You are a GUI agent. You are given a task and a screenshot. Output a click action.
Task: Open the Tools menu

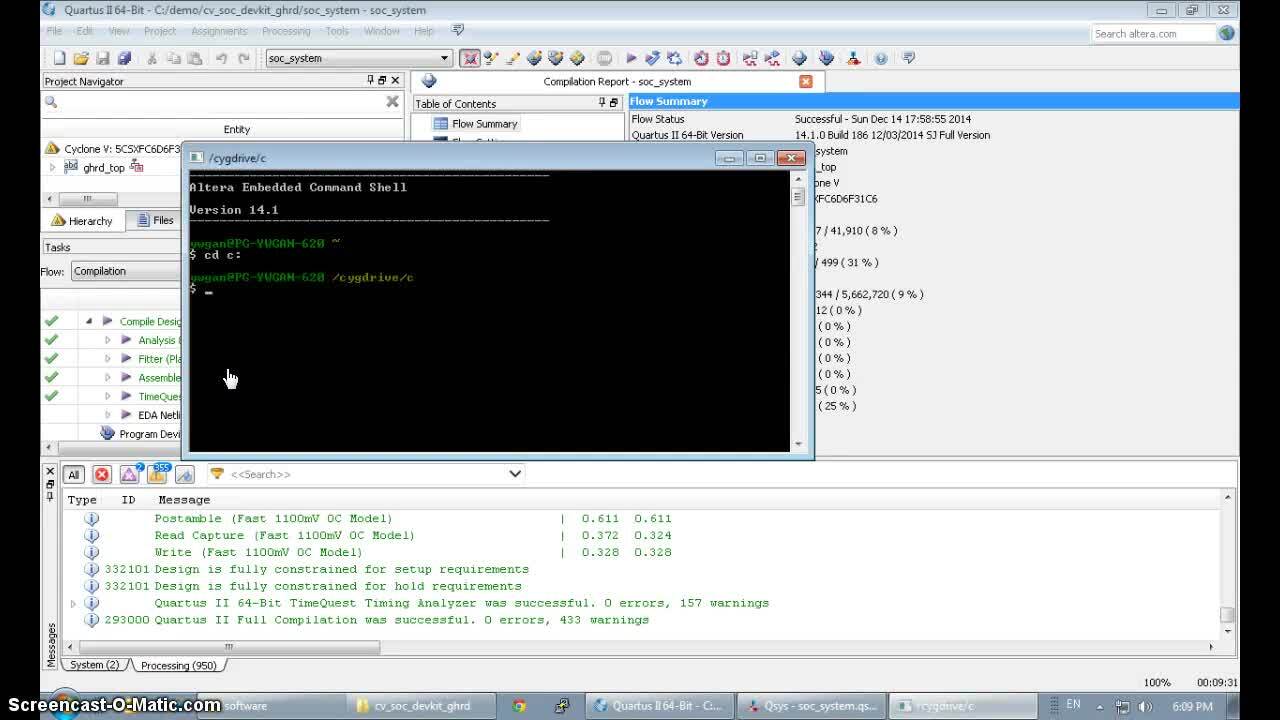(337, 31)
